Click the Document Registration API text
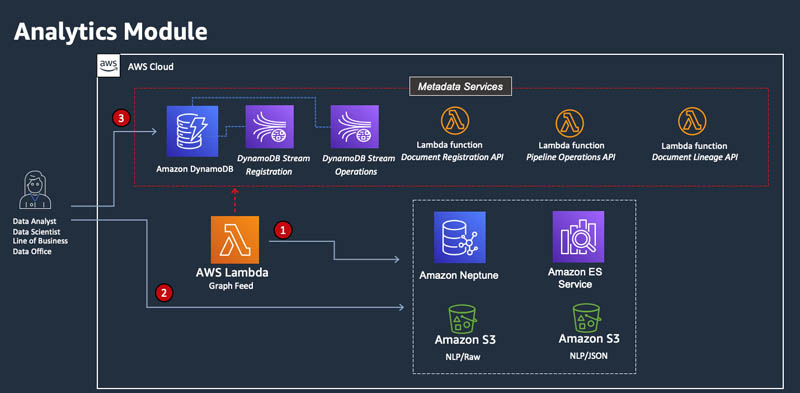The image size is (800, 393). coord(452,157)
